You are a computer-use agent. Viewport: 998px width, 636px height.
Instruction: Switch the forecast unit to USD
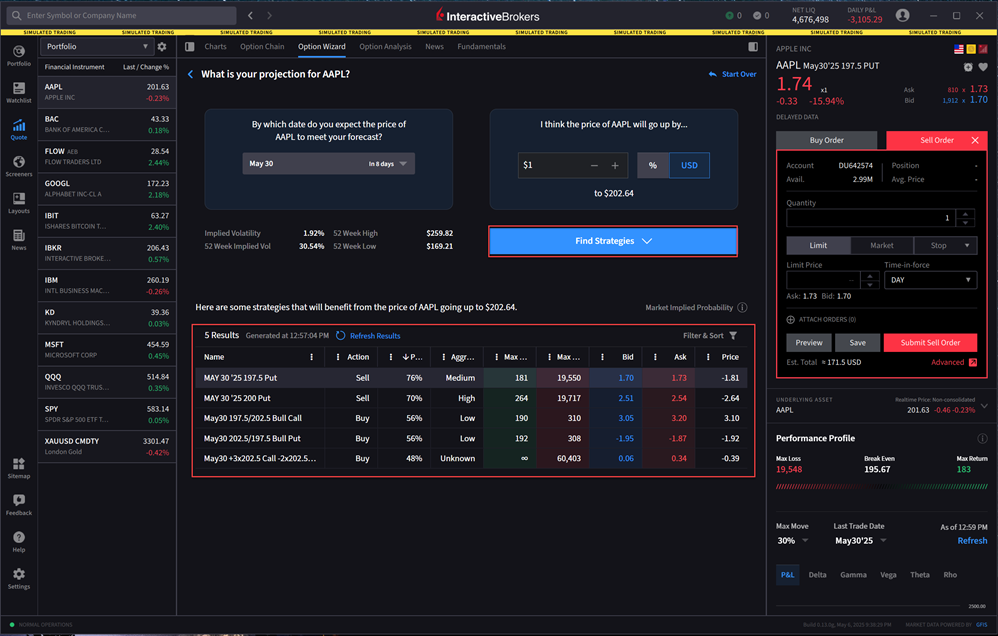pos(689,165)
